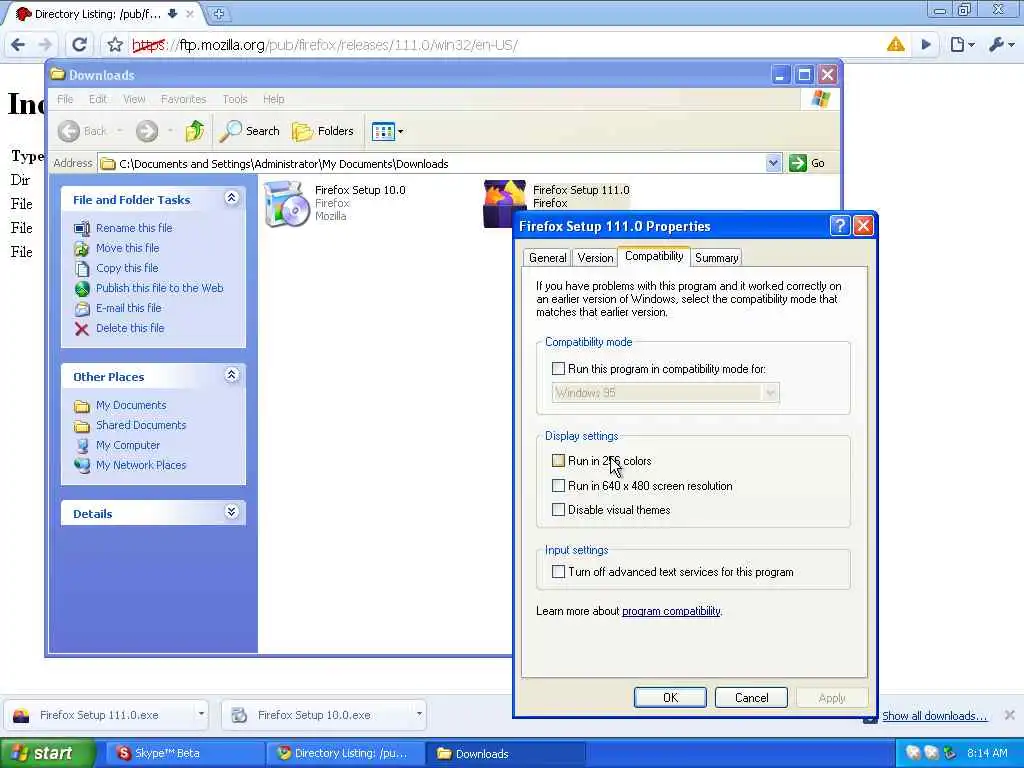The height and width of the screenshot is (768, 1024).
Task: Click Show all downloads link
Action: (934, 716)
